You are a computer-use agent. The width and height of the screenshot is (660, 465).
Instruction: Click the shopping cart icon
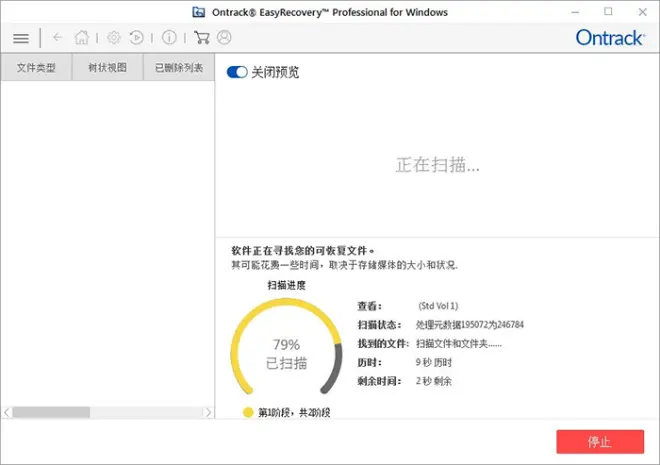click(202, 37)
